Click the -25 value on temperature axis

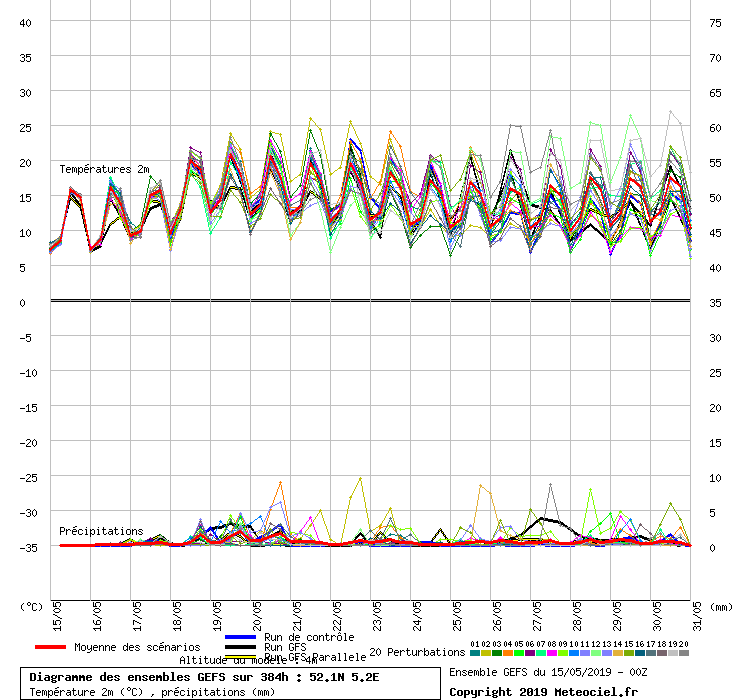coord(28,478)
